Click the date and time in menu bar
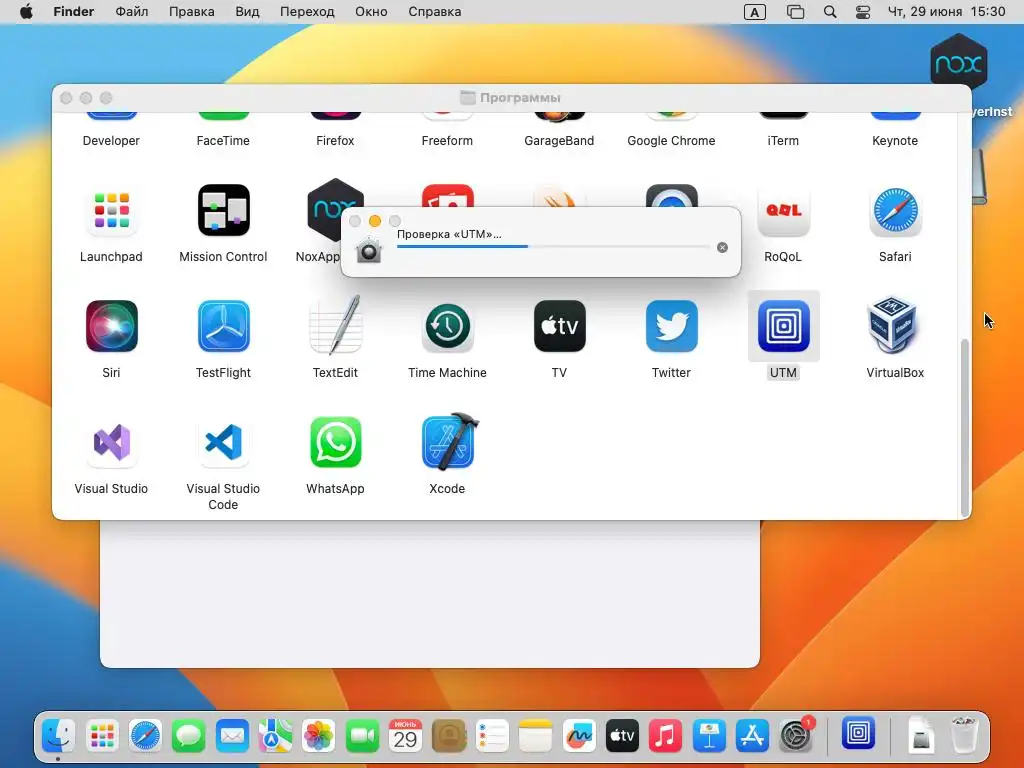1024x768 pixels. click(946, 12)
